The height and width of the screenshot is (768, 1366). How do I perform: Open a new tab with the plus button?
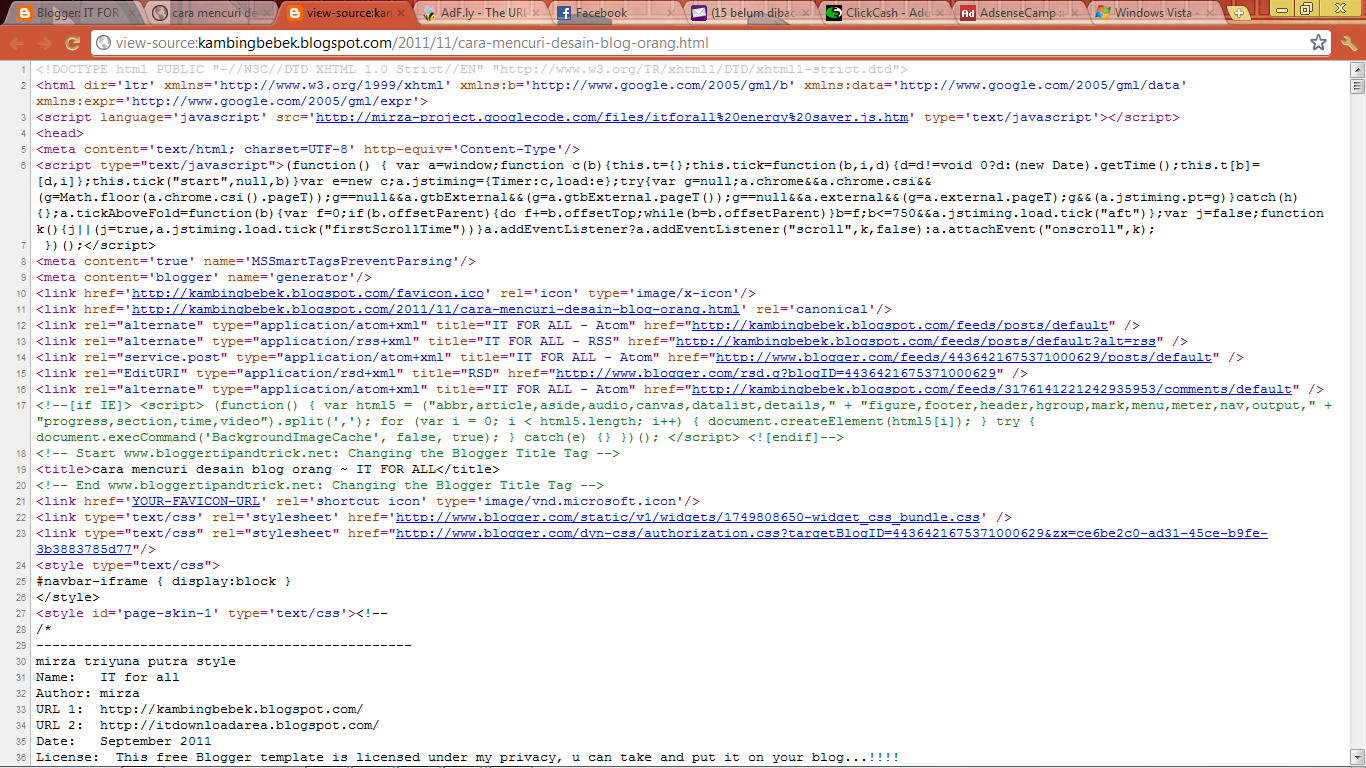pyautogui.click(x=1239, y=13)
